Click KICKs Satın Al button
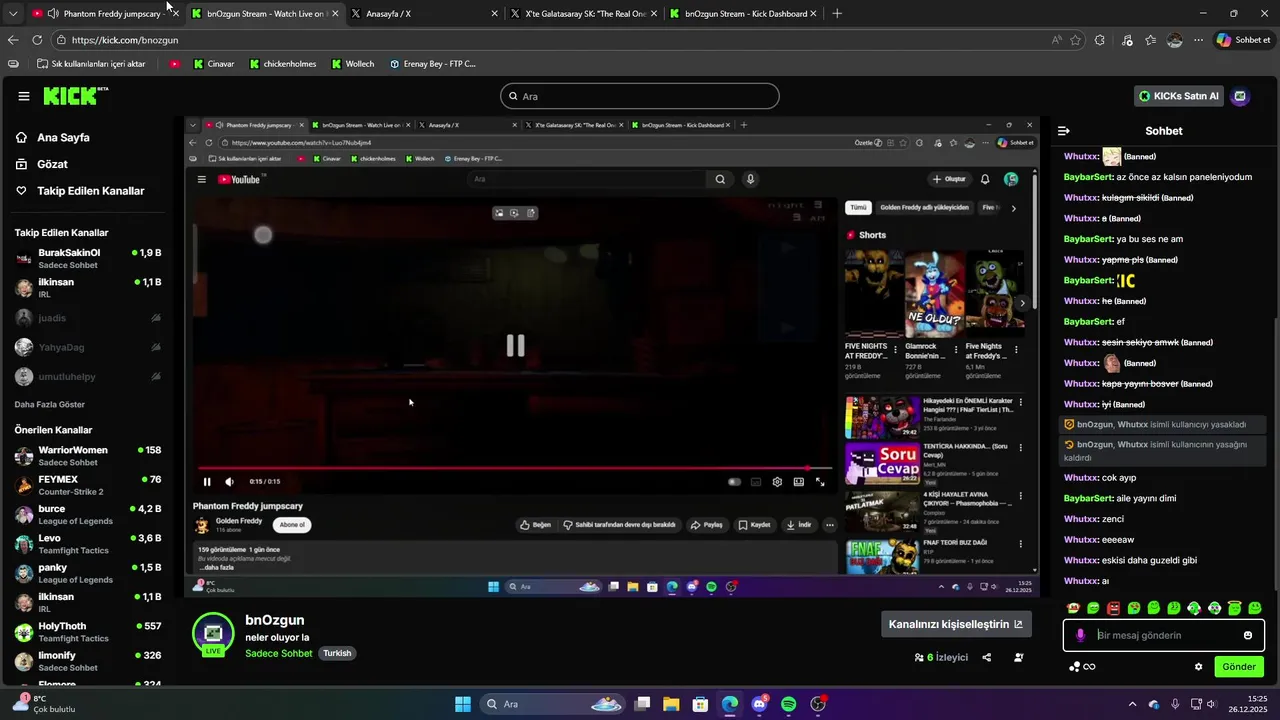This screenshot has height=720, width=1280. click(x=1179, y=96)
